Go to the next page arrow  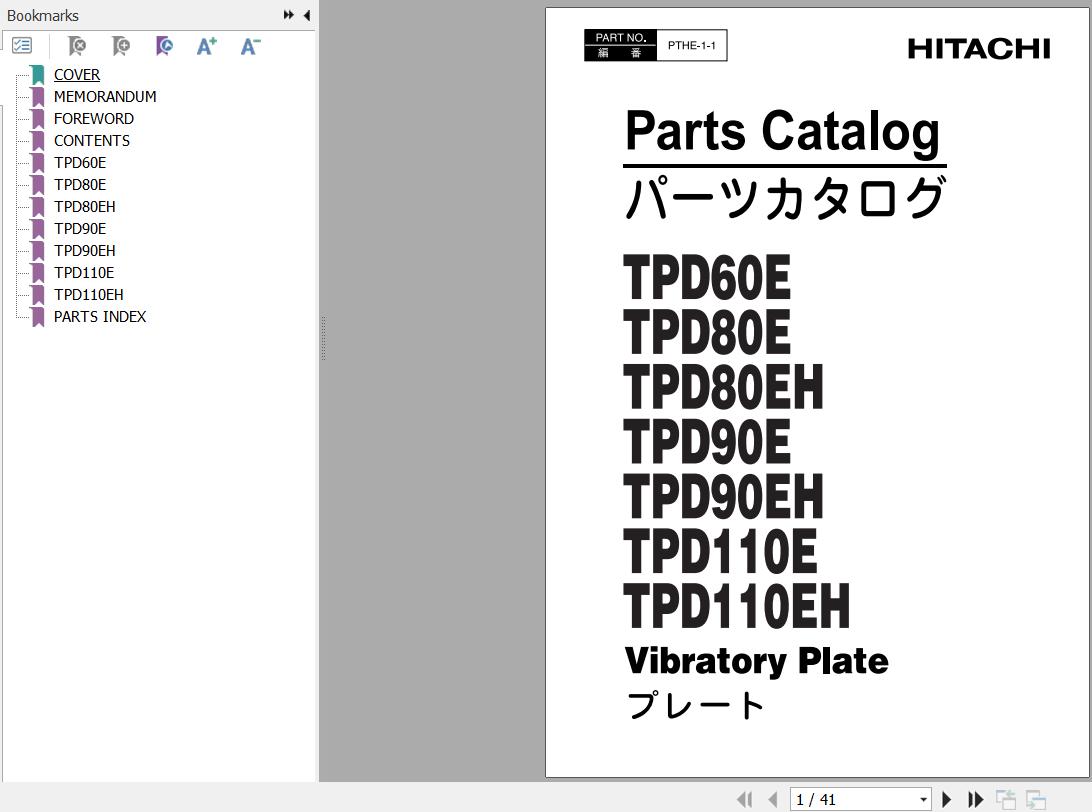click(x=947, y=799)
